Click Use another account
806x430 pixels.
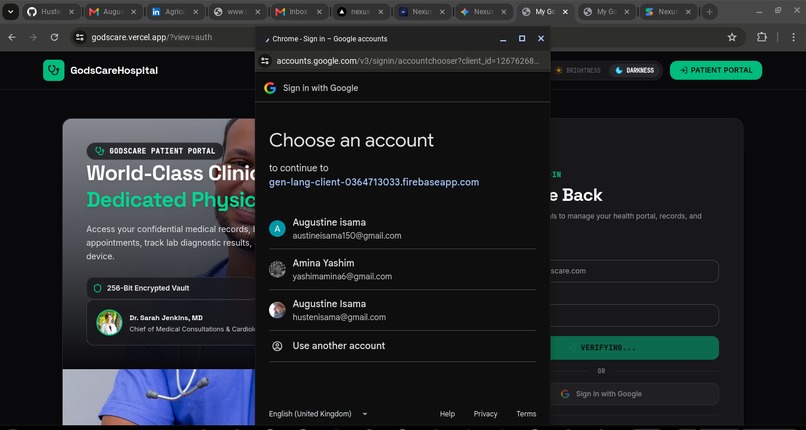402,346
